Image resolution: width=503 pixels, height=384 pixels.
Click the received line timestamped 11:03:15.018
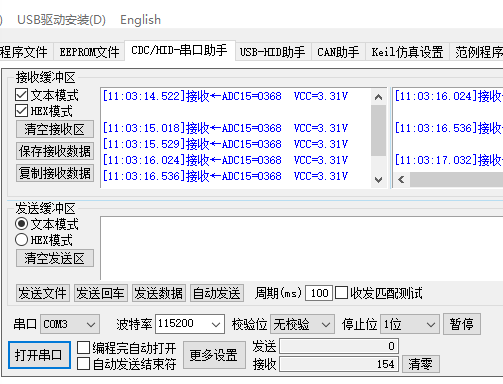tap(225, 128)
